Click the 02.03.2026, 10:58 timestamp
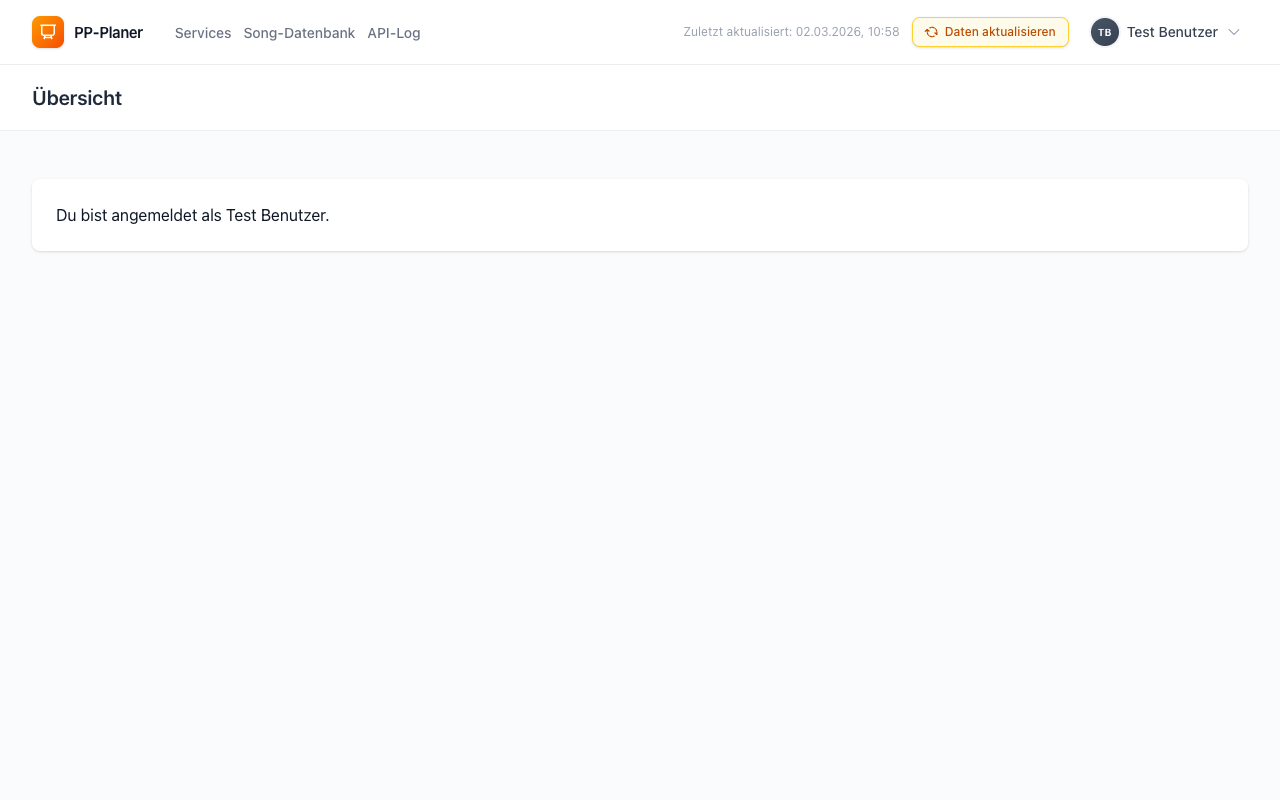 847,32
